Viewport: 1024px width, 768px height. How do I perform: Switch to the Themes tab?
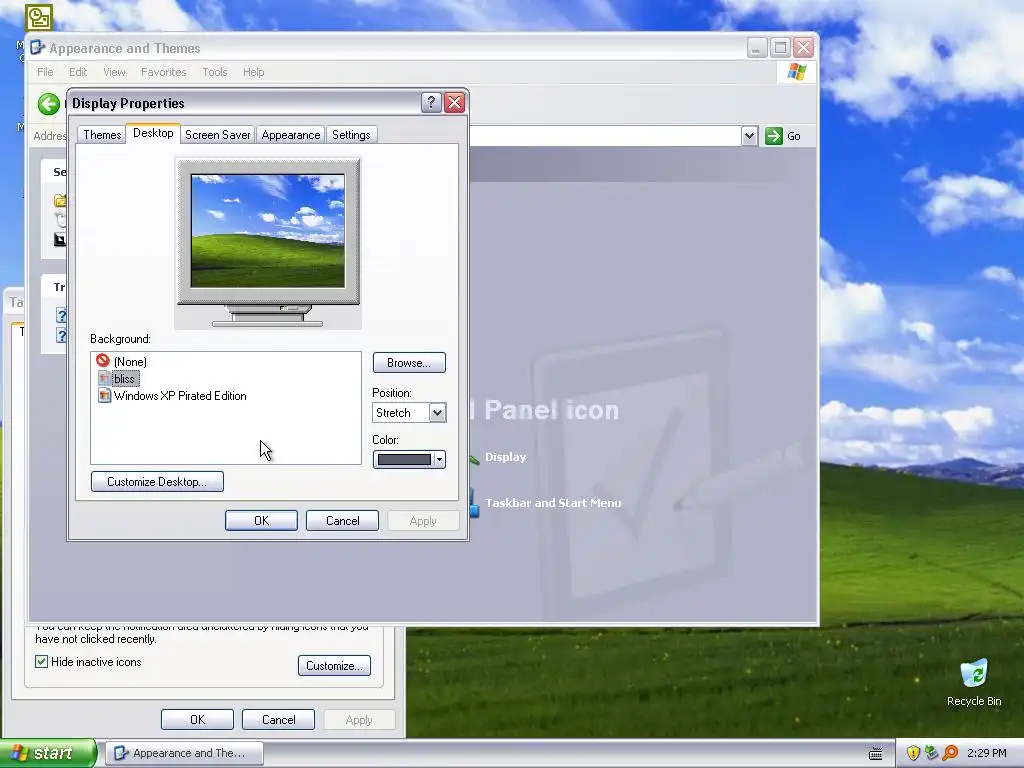click(102, 135)
